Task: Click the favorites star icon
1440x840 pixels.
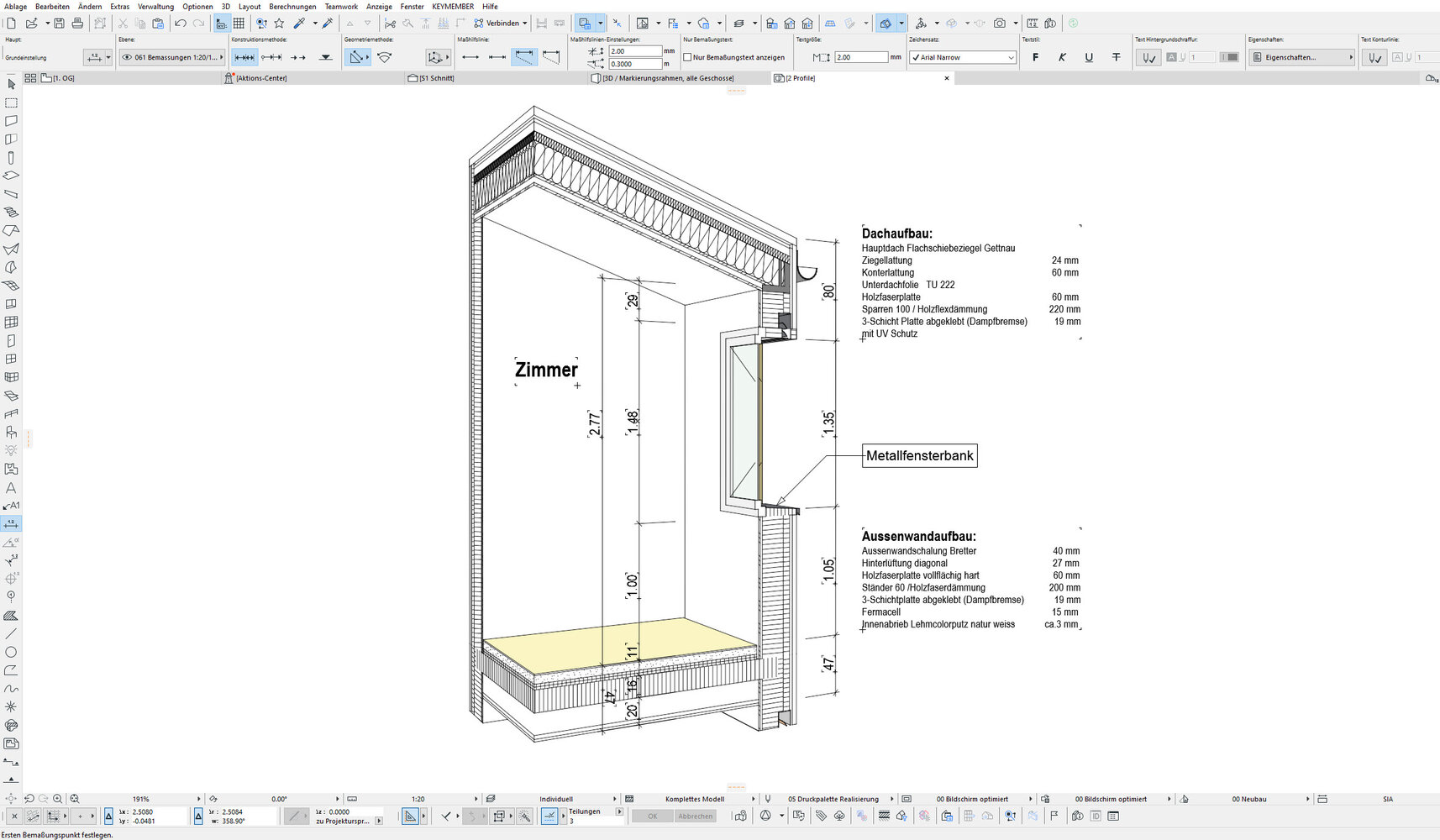Action: click(279, 24)
